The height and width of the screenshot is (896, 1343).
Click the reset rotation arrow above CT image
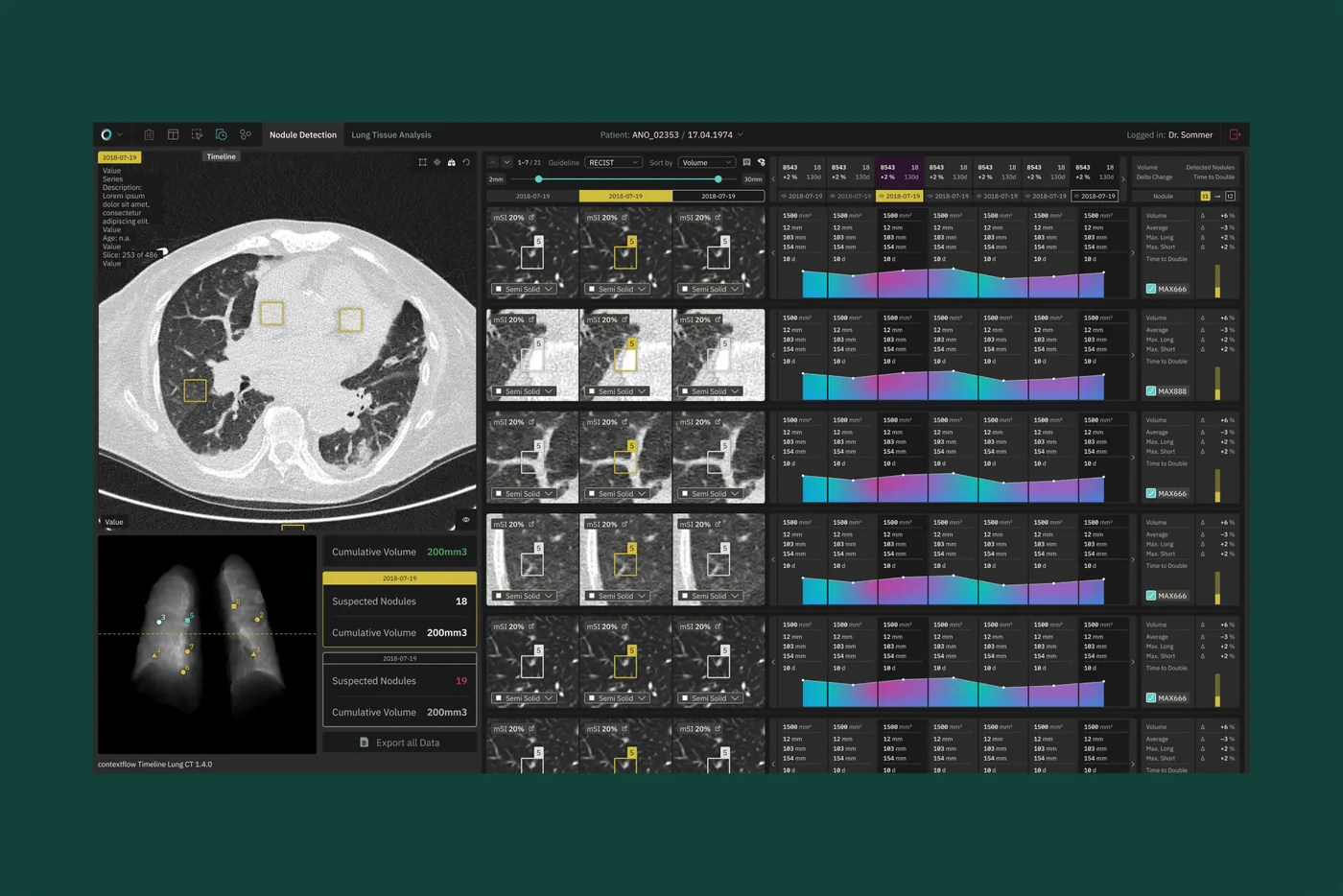pyautogui.click(x=466, y=162)
